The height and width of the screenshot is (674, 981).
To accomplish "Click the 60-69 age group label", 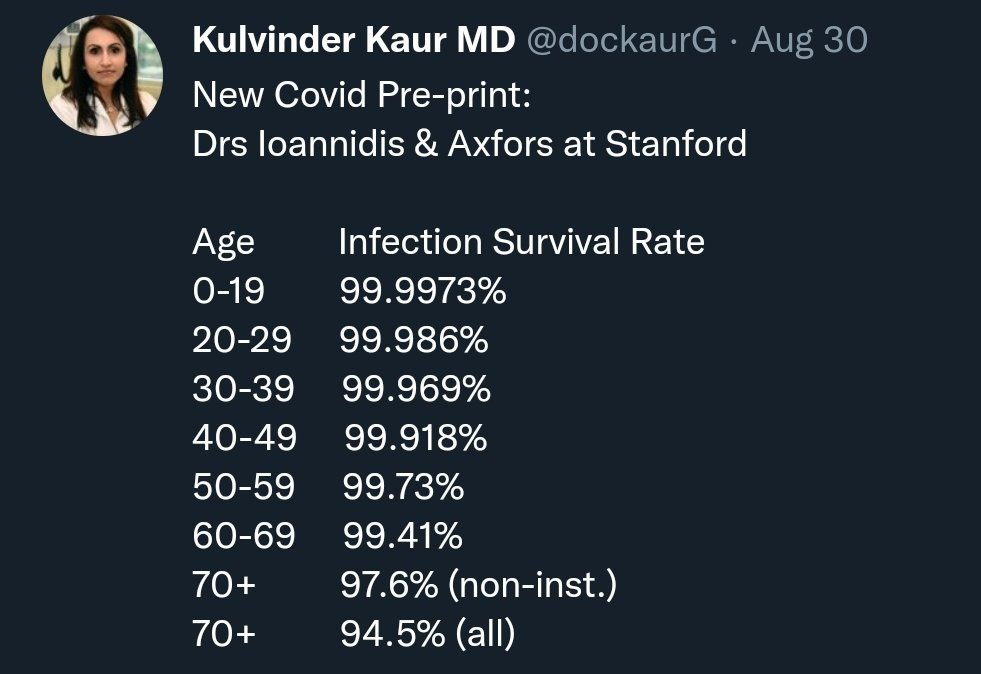I will (244, 537).
